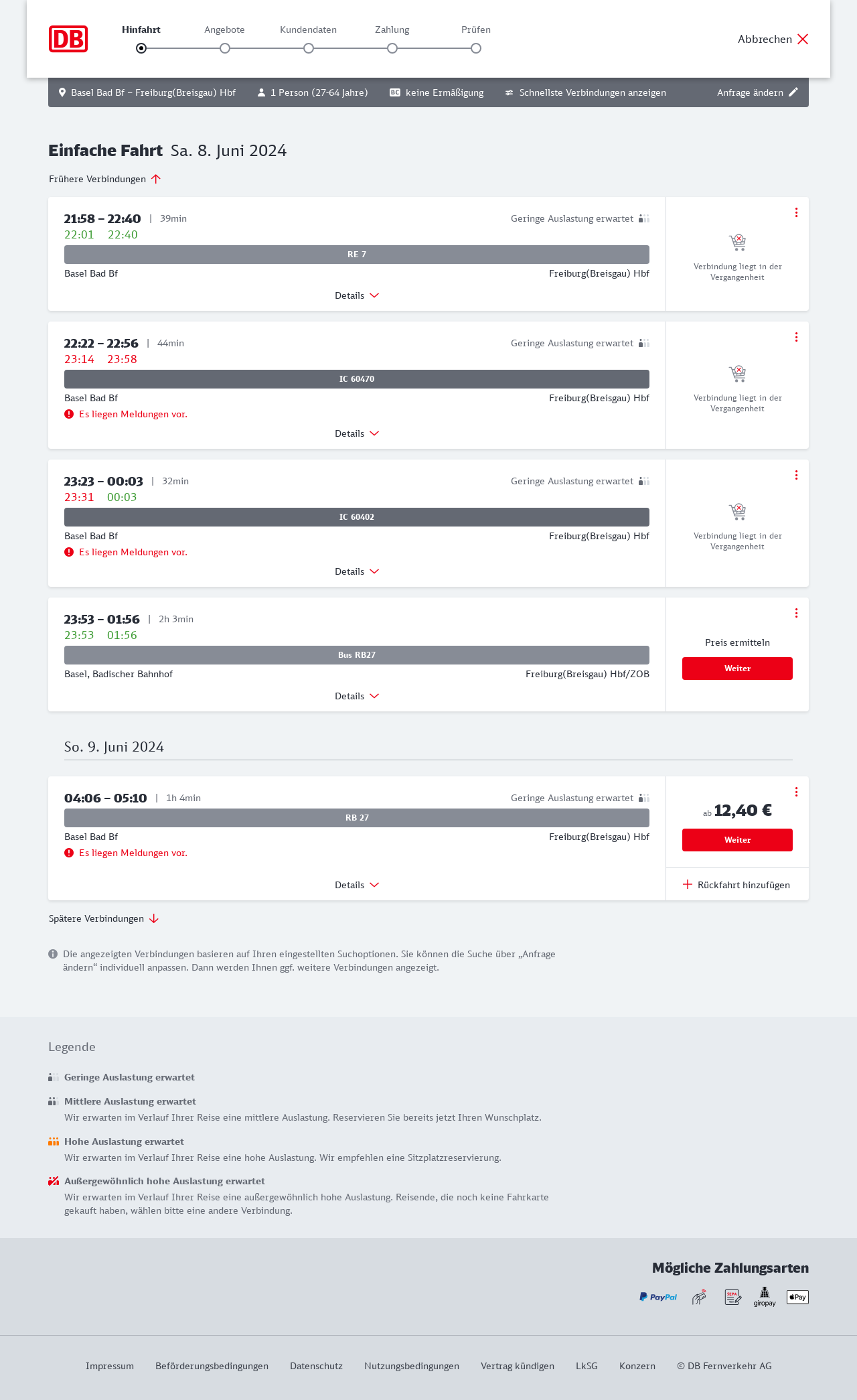Click Weiter for the 12,40 € offer

[737, 840]
